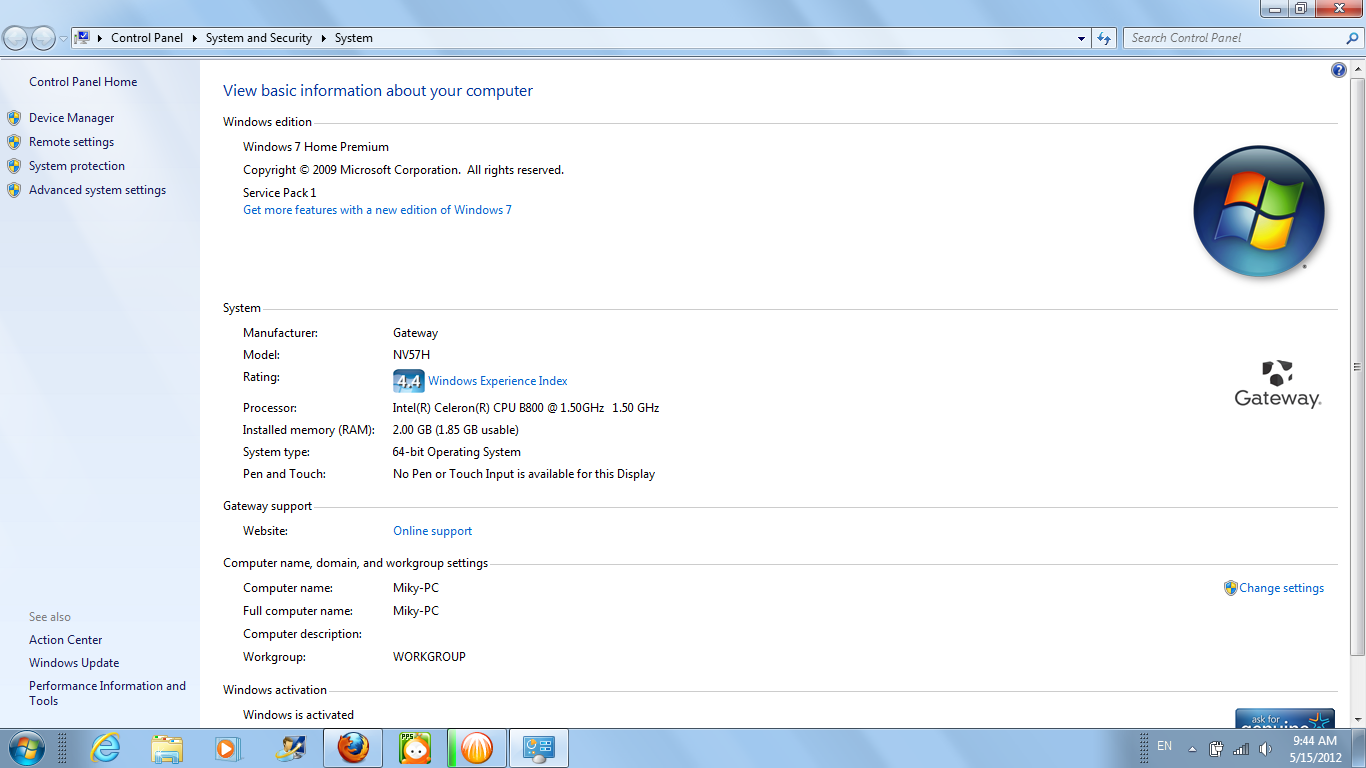Click the WORKGROUP value text
Viewport: 1366px width, 768px height.
[x=429, y=657]
